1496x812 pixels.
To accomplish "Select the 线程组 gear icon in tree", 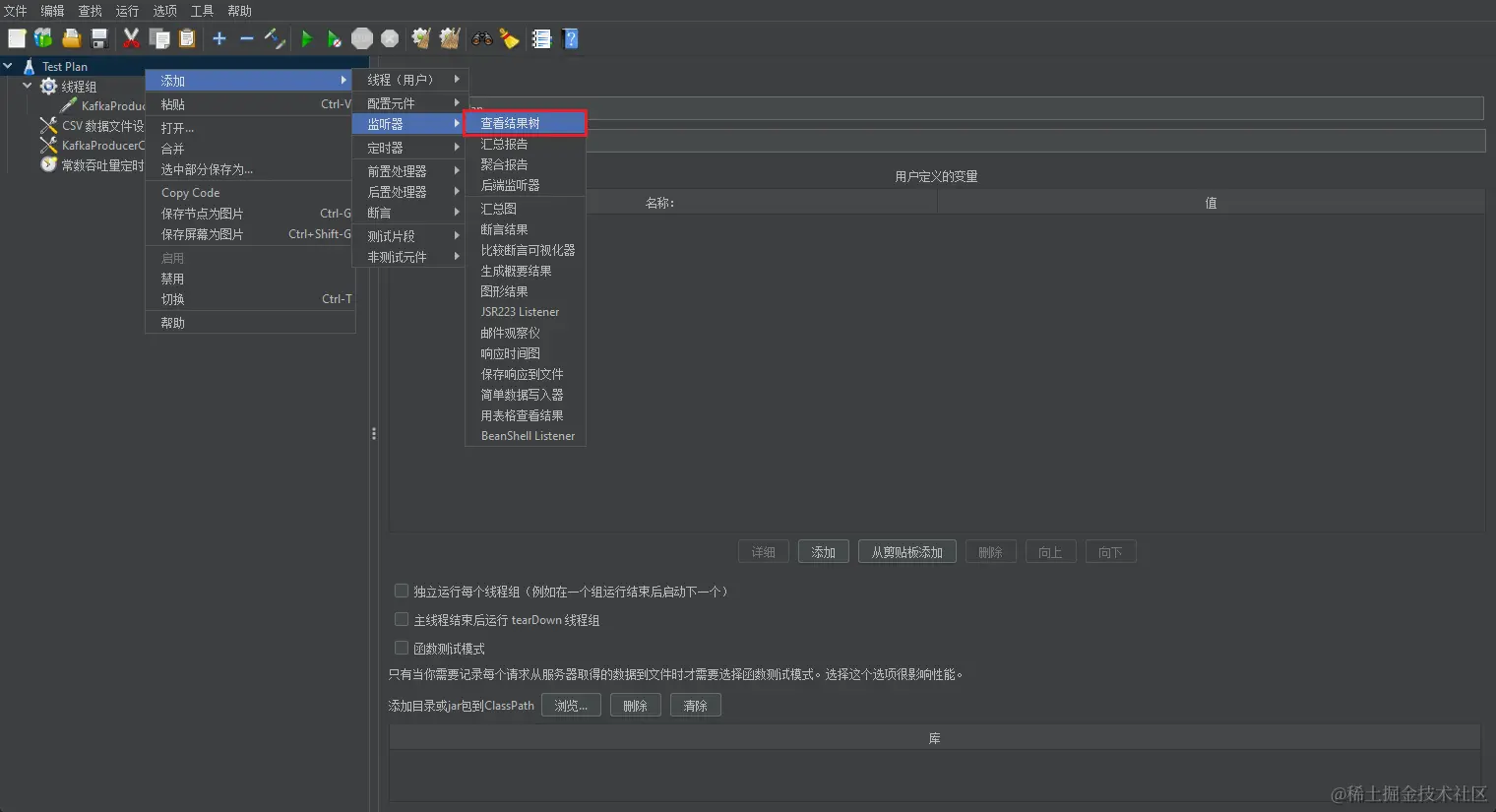I will (x=48, y=87).
